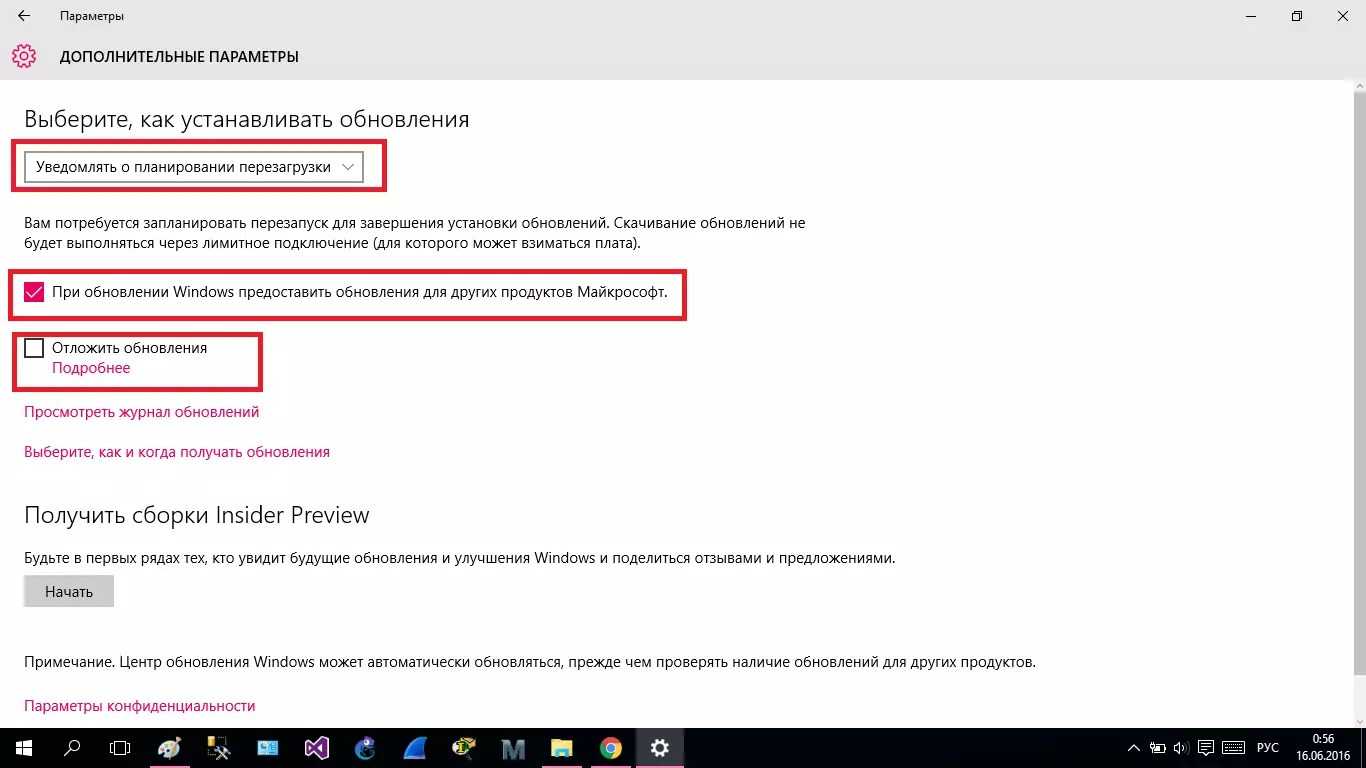Image resolution: width=1366 pixels, height=768 pixels.
Task: Show the touch keyboard from the tray
Action: pos(1234,748)
